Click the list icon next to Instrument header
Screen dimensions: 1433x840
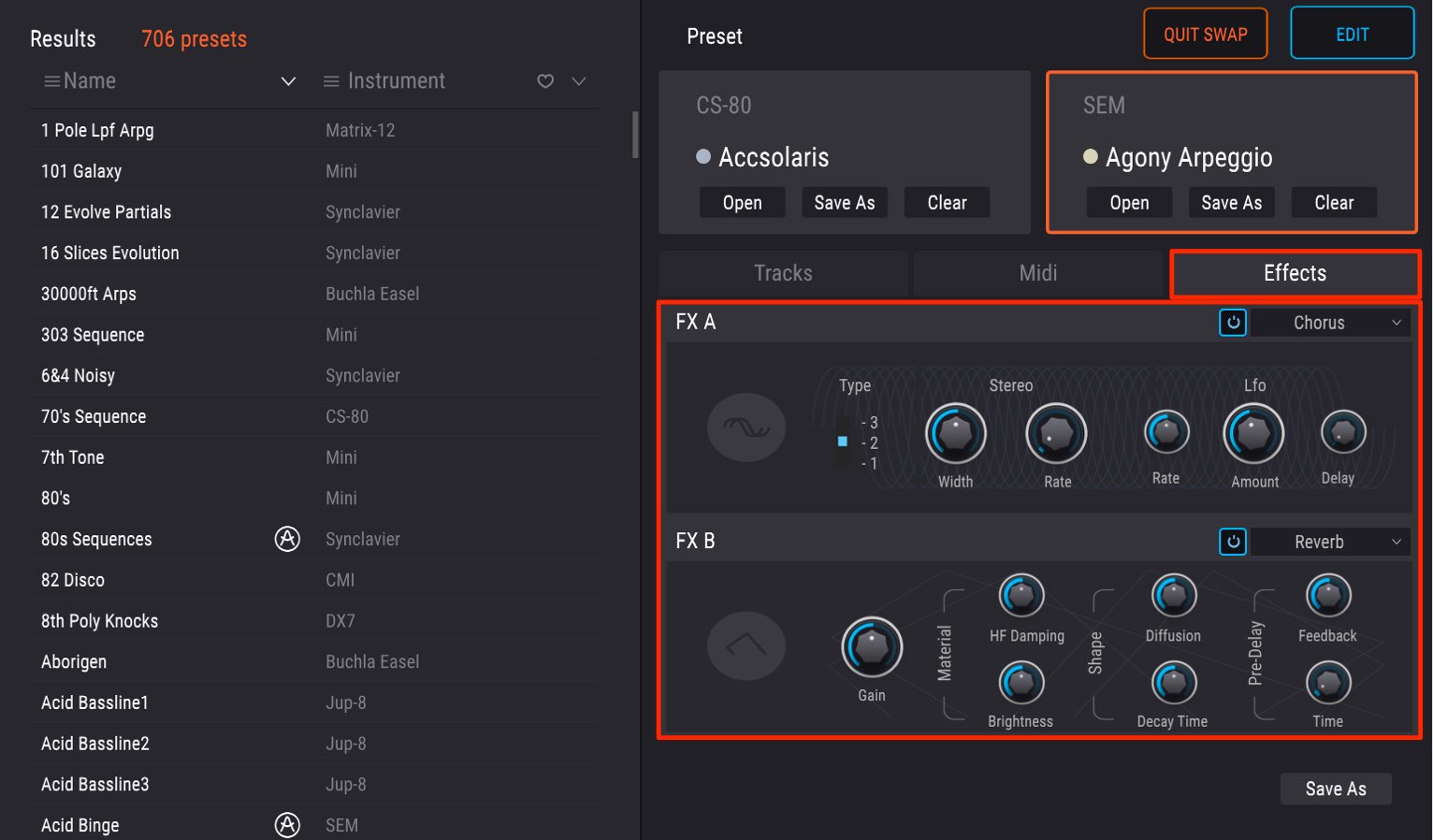point(331,81)
